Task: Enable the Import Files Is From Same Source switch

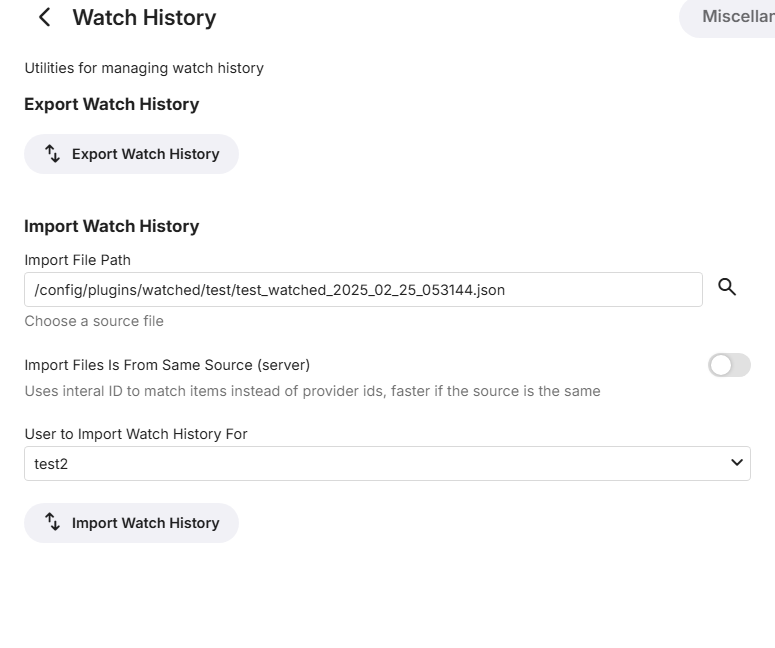Action: coord(729,365)
